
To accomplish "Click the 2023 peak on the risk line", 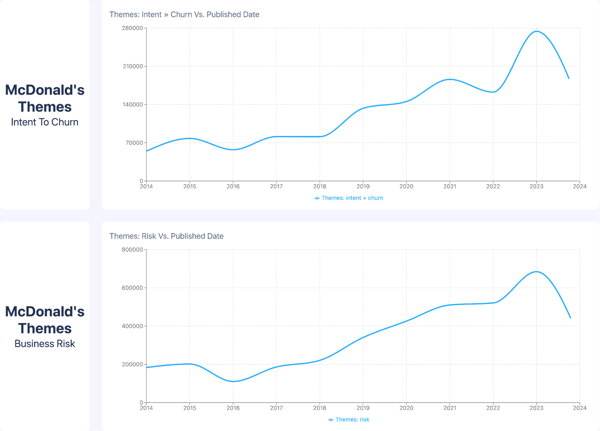I will [x=537, y=271].
